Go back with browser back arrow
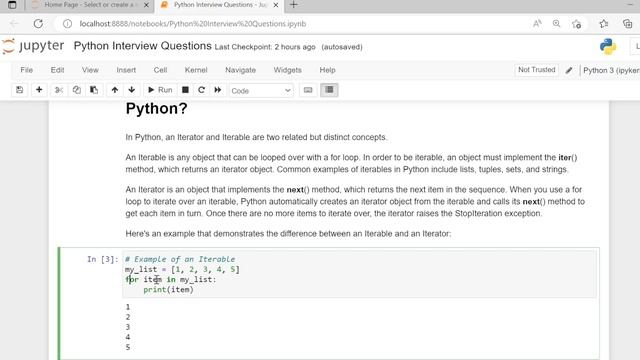Image resolution: width=640 pixels, height=360 pixels. [x=14, y=24]
